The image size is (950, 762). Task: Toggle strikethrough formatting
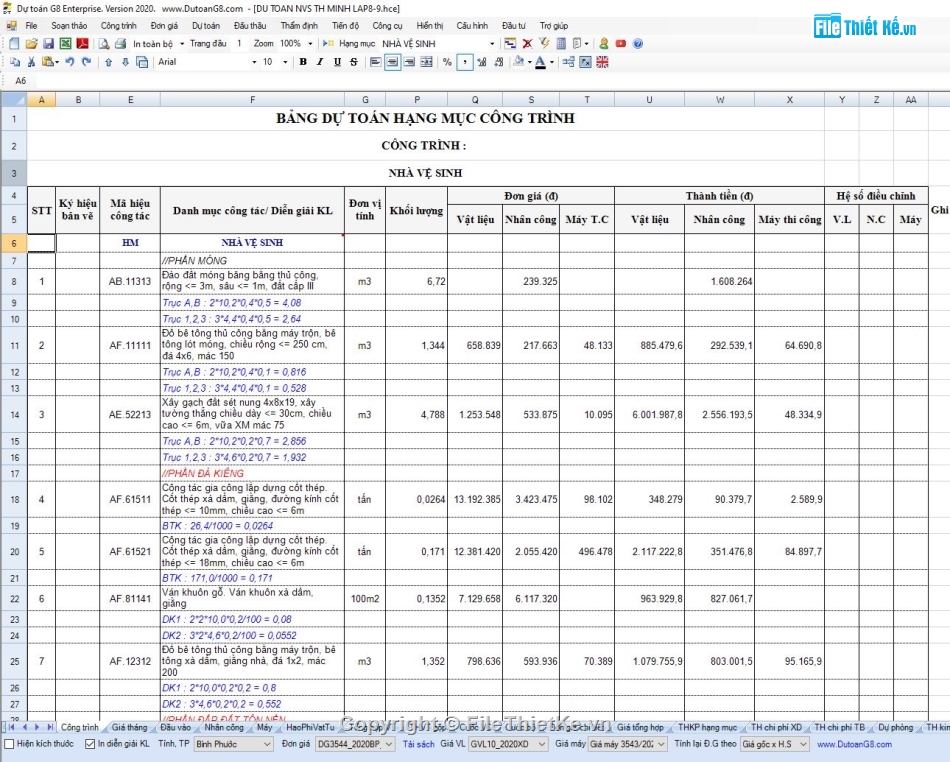click(354, 62)
